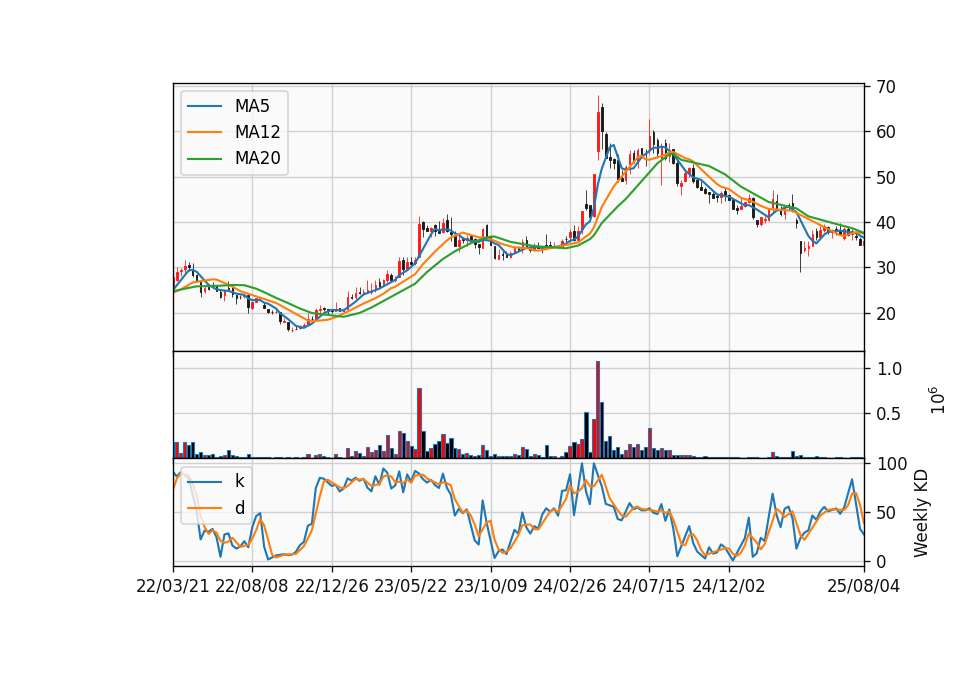Click the blue MA5 legend line sample
The width and height of the screenshot is (960, 690).
(204, 107)
